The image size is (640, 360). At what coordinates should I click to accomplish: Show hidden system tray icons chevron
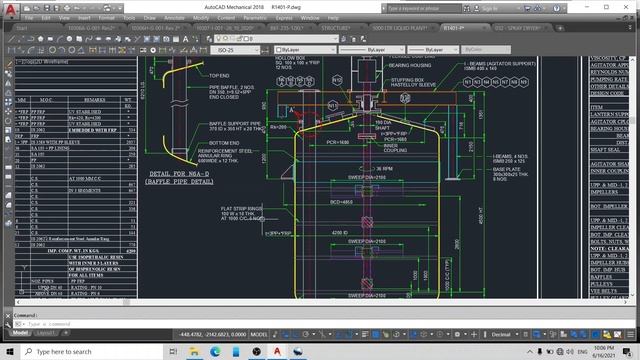pos(529,351)
